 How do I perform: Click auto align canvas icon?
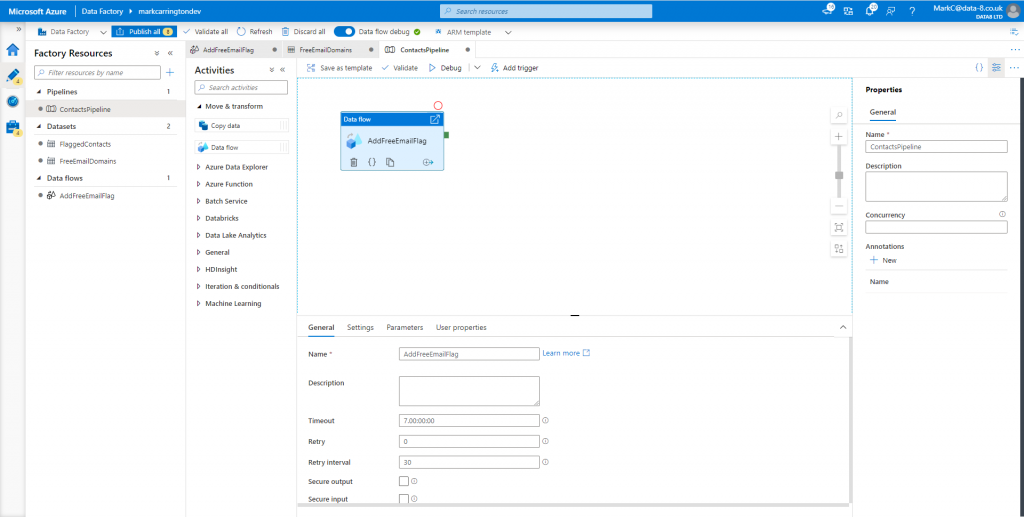click(839, 249)
